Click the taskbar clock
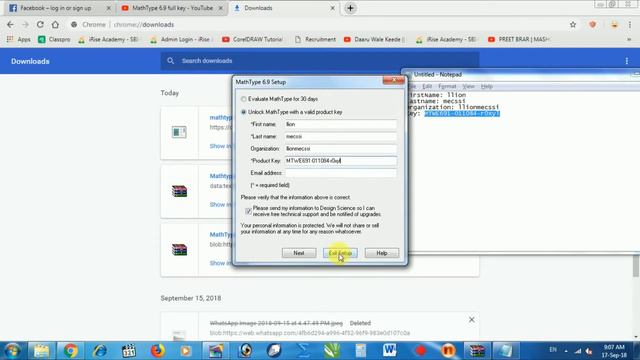The image size is (640, 360). (614, 351)
